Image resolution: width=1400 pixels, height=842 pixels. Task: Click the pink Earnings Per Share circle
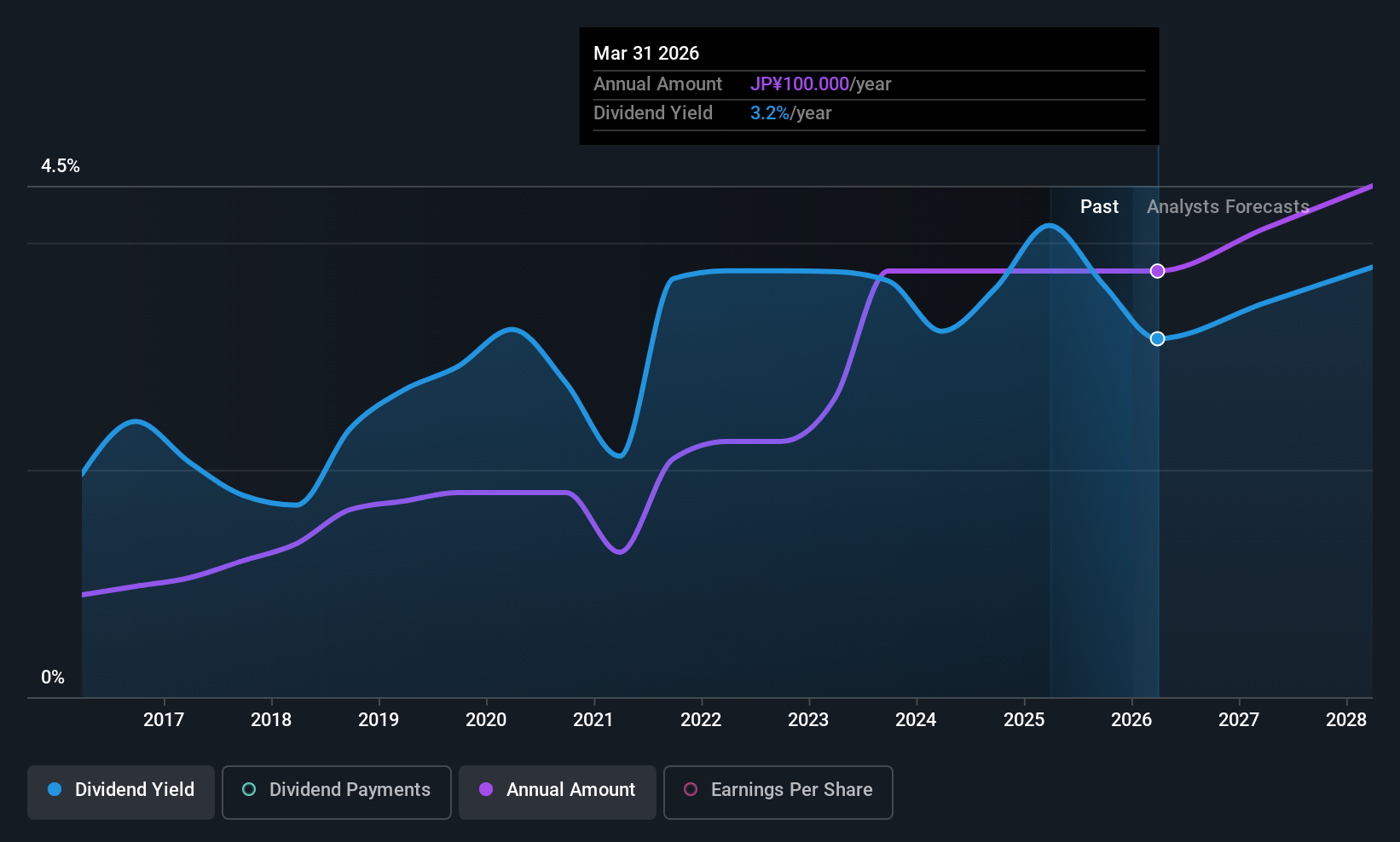click(691, 789)
